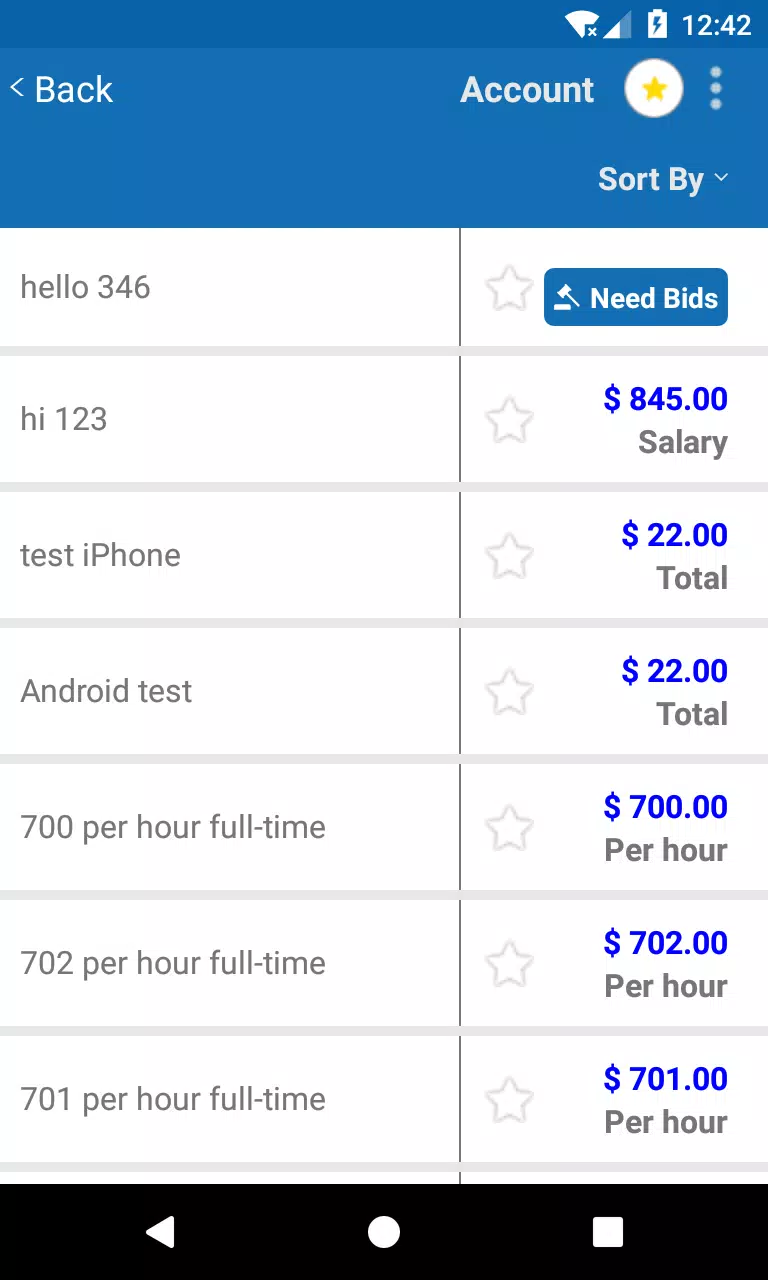Tap the Android back navigation triangle

tap(160, 1232)
